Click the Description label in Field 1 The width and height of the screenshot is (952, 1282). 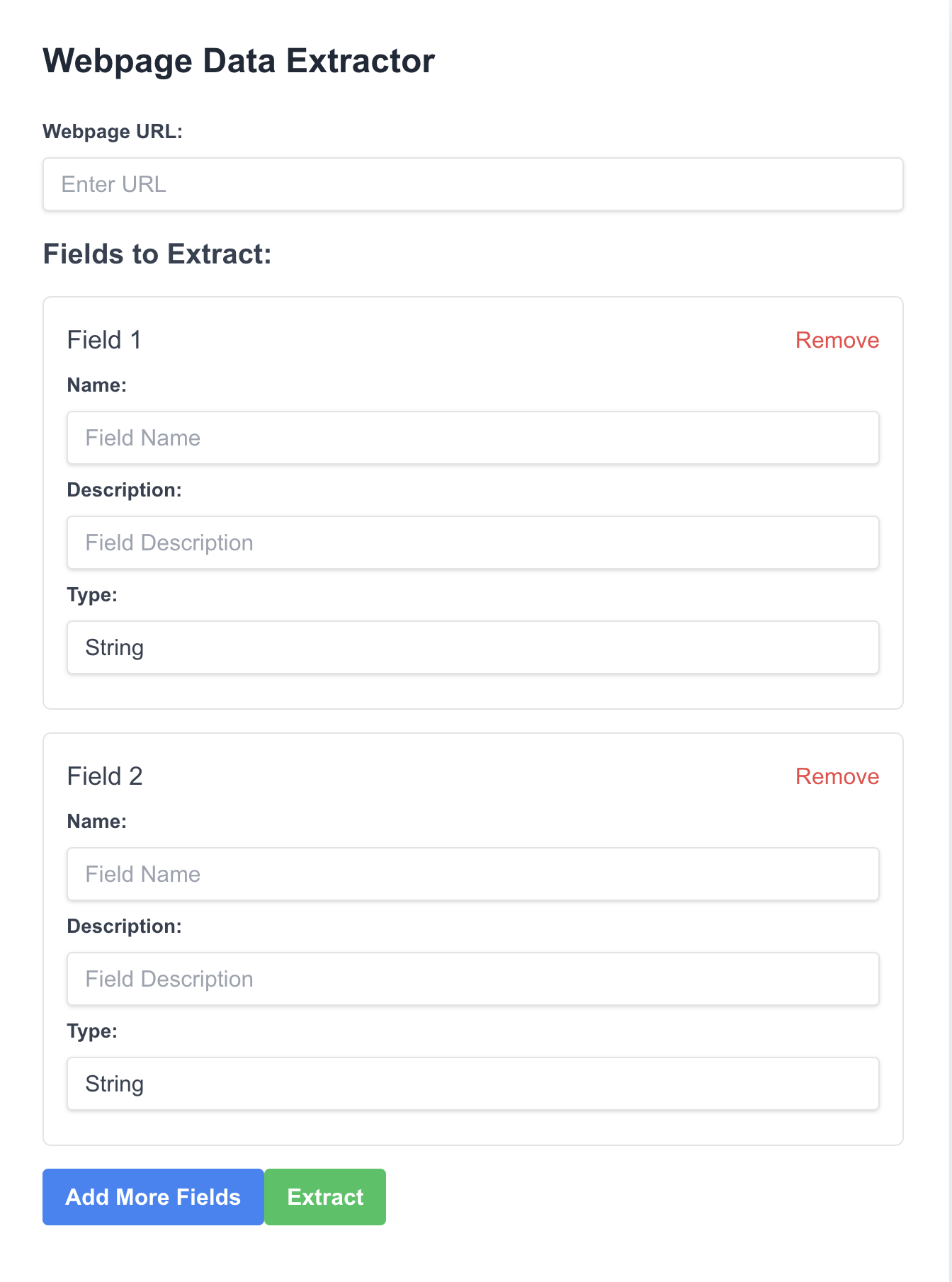[x=124, y=490]
